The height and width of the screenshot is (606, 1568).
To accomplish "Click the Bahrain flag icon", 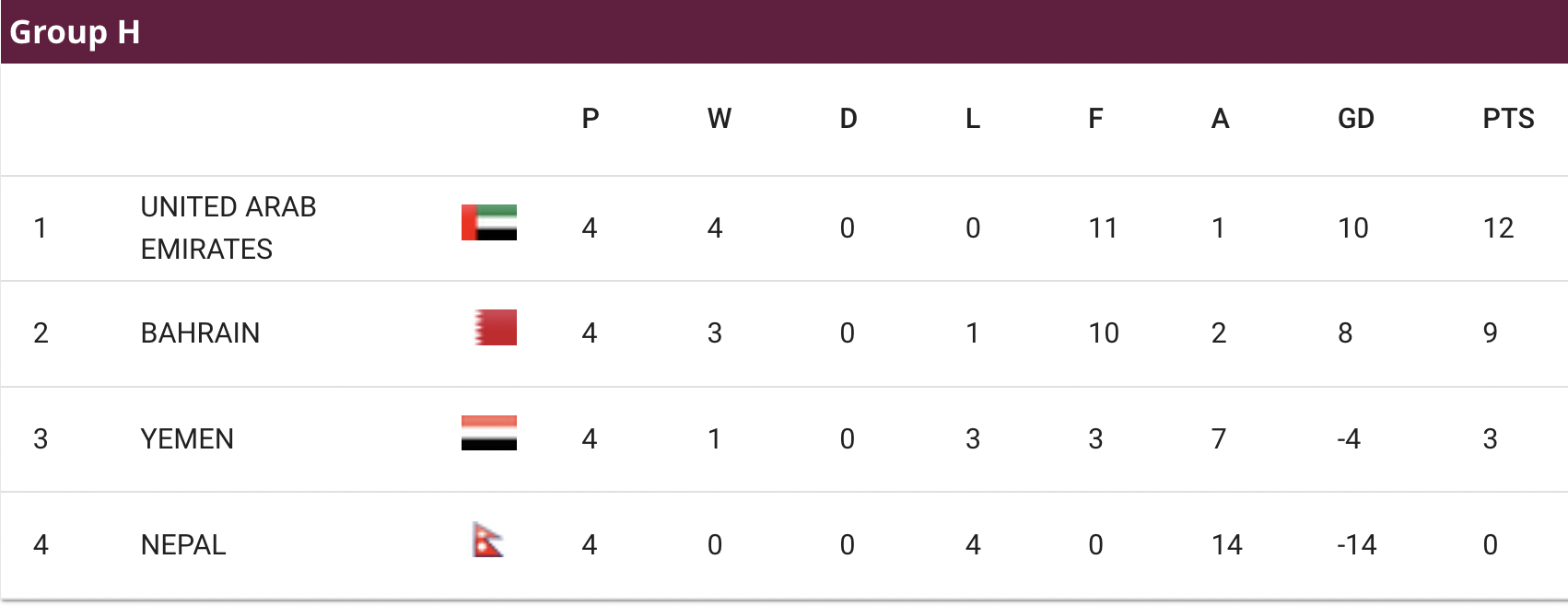I will coord(496,328).
